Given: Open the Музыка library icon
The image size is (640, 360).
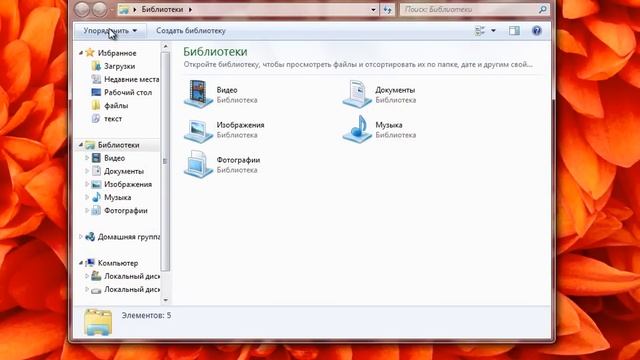Looking at the screenshot, I should [x=357, y=129].
